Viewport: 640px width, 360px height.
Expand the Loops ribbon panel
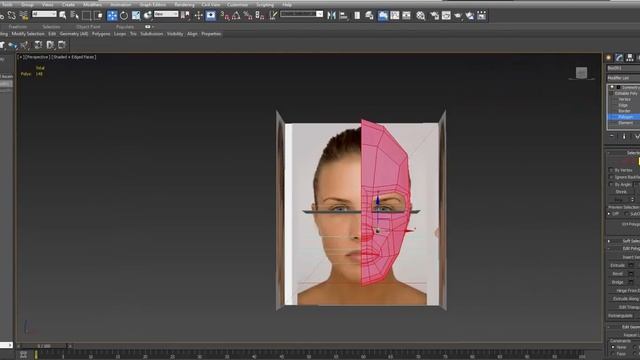pos(120,34)
